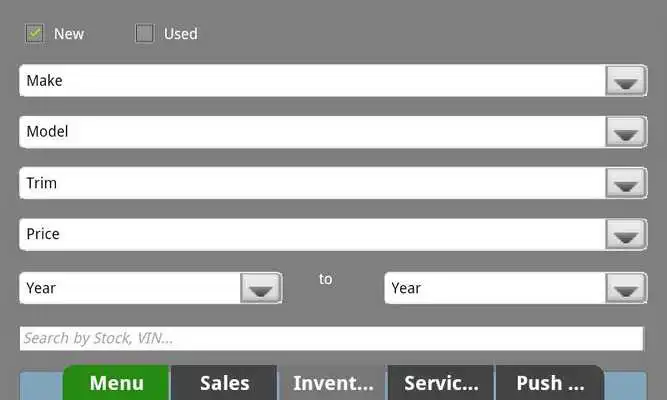Uncheck the New vehicles checkbox
The image size is (667, 400).
pos(34,33)
